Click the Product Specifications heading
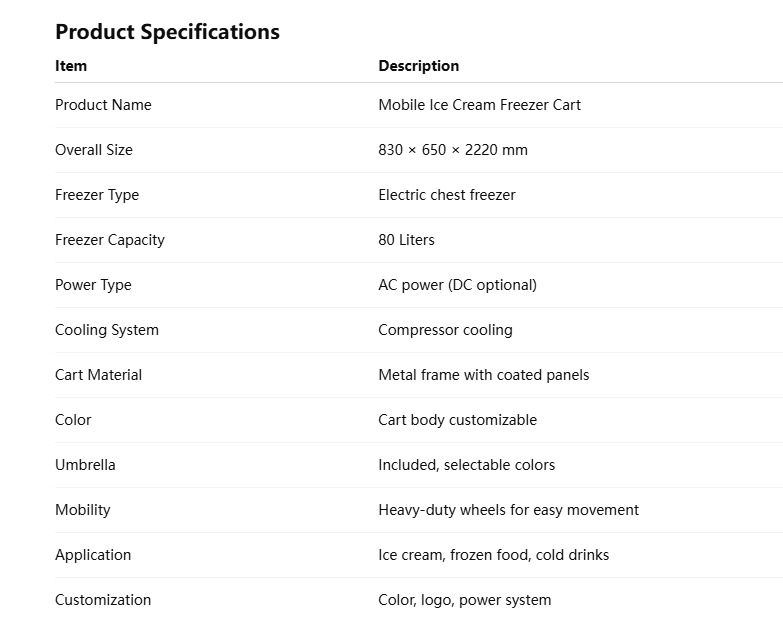Viewport: 783px width, 633px height. [167, 32]
